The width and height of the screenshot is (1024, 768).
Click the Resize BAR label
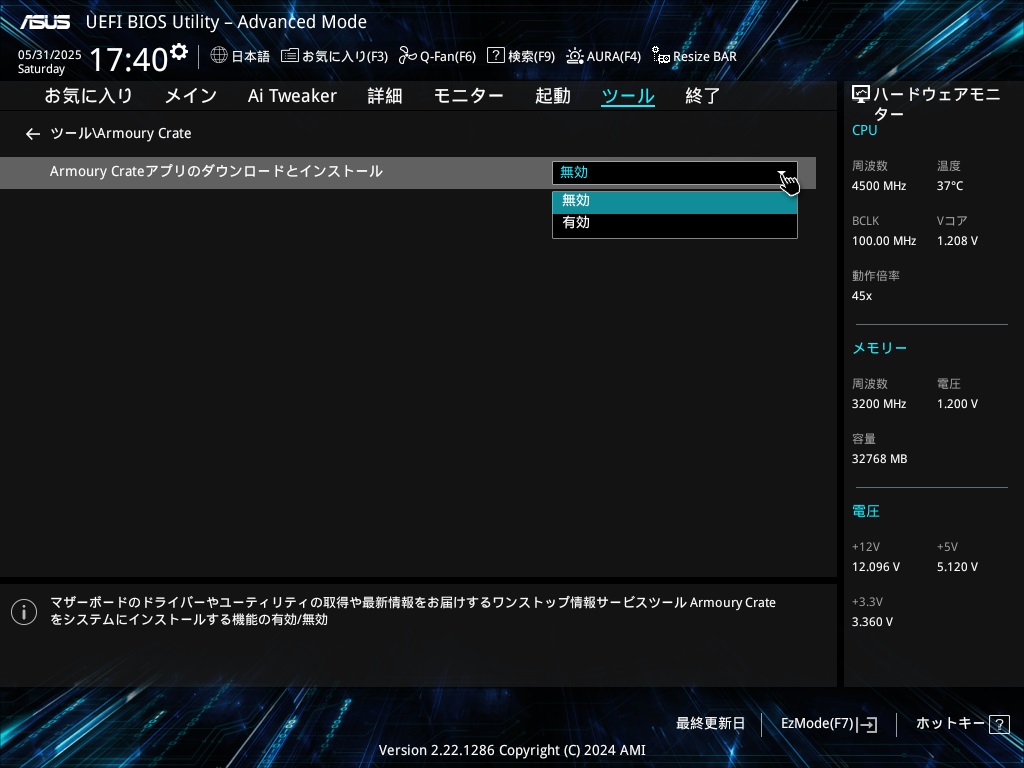click(705, 57)
